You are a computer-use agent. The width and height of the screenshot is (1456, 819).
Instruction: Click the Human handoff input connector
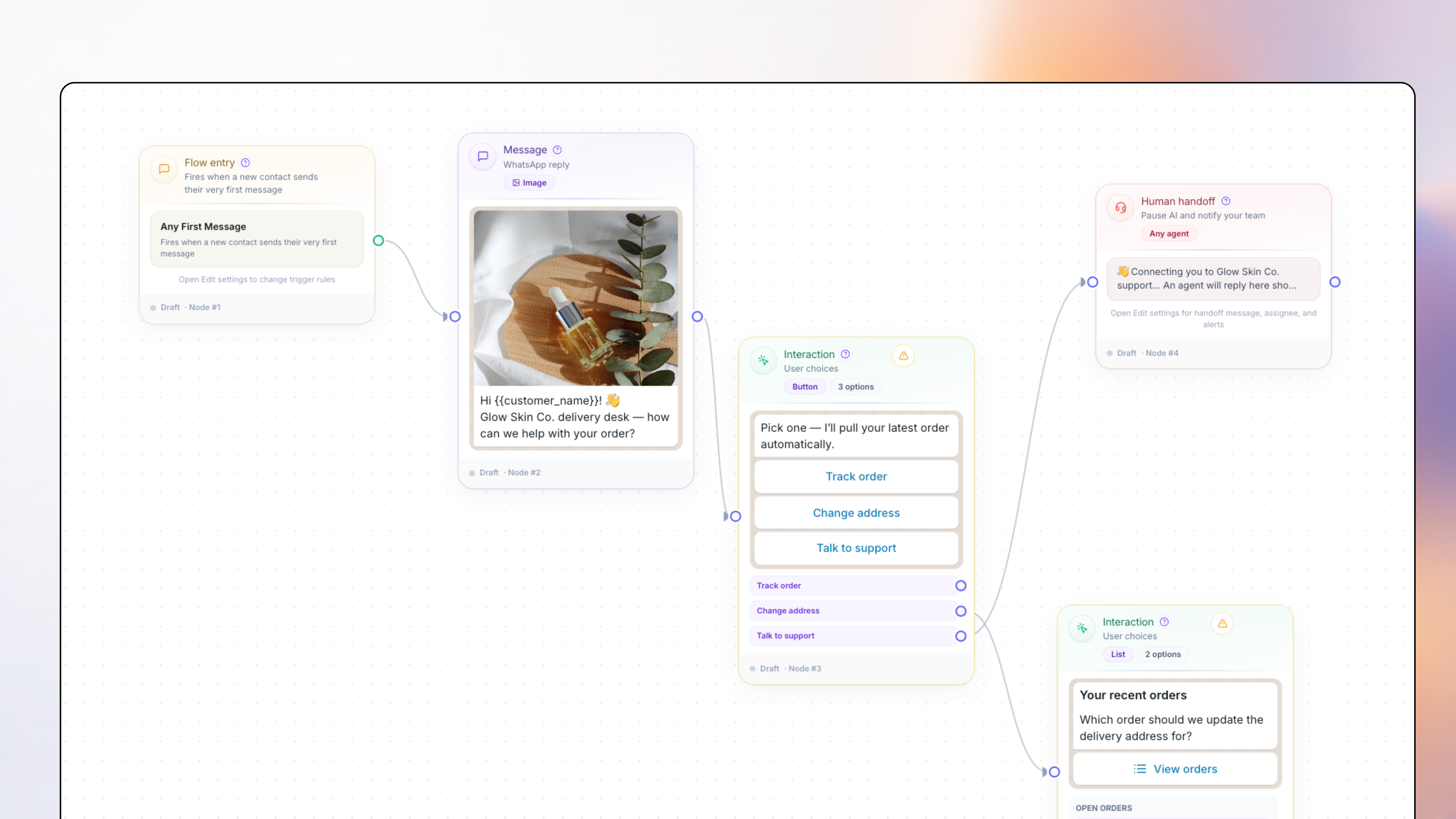1092,282
